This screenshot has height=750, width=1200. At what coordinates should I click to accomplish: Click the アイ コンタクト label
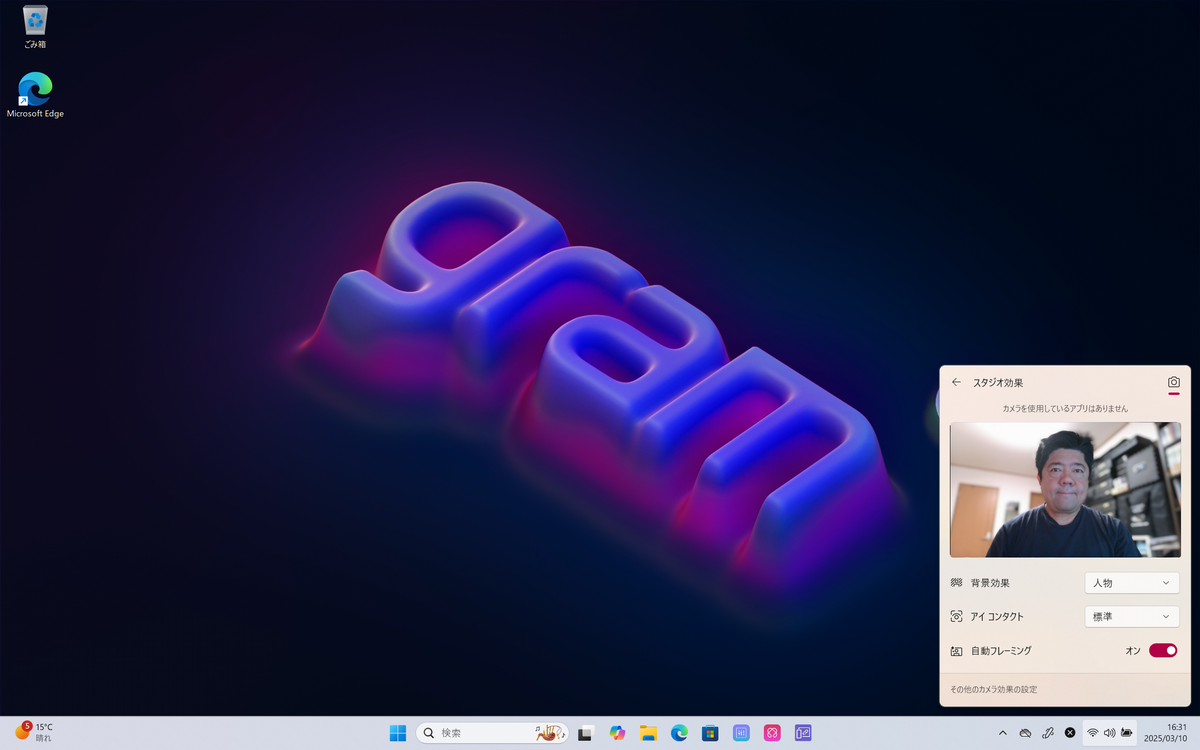(x=997, y=617)
